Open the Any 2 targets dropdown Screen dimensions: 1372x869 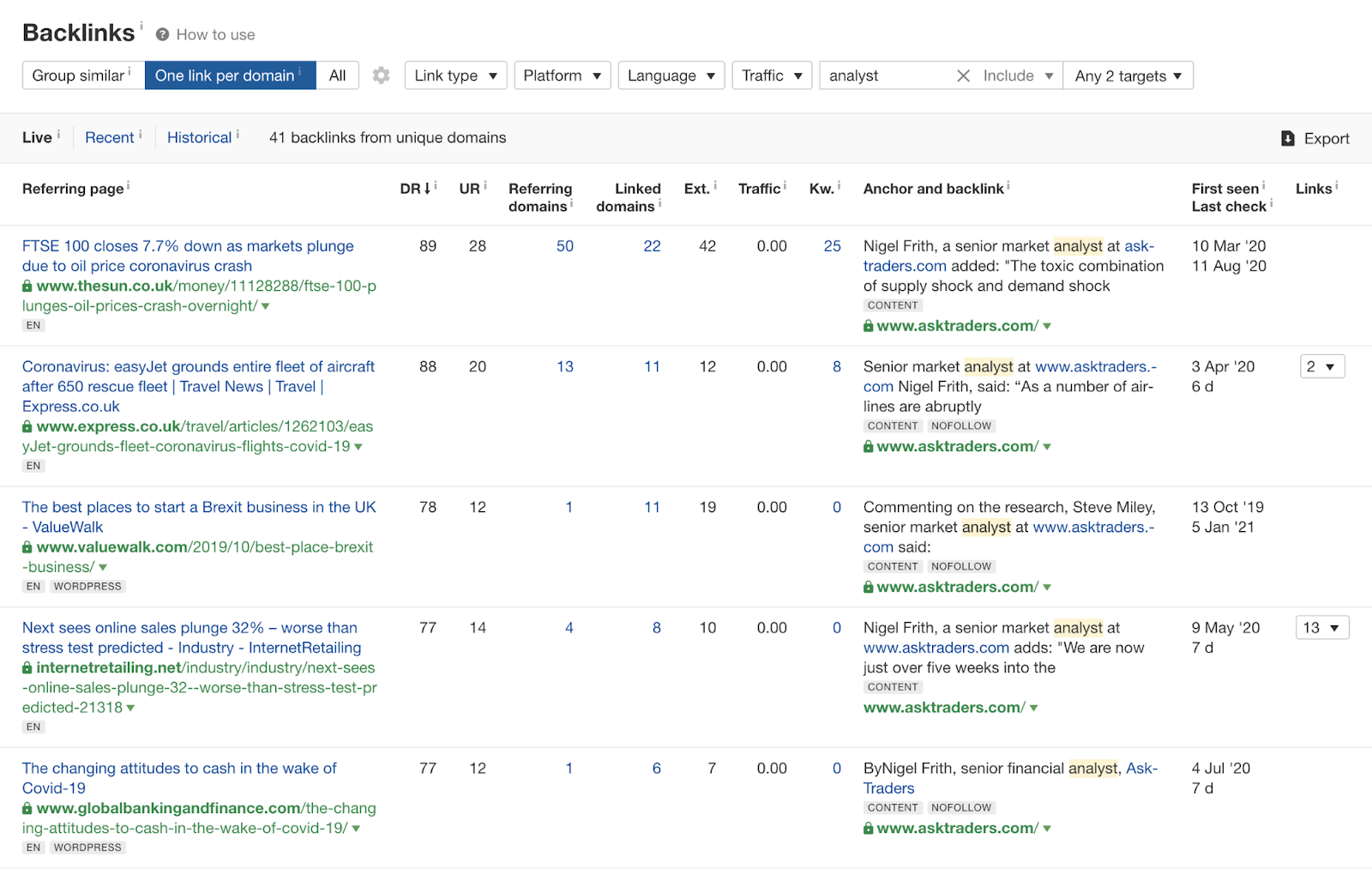point(1128,75)
